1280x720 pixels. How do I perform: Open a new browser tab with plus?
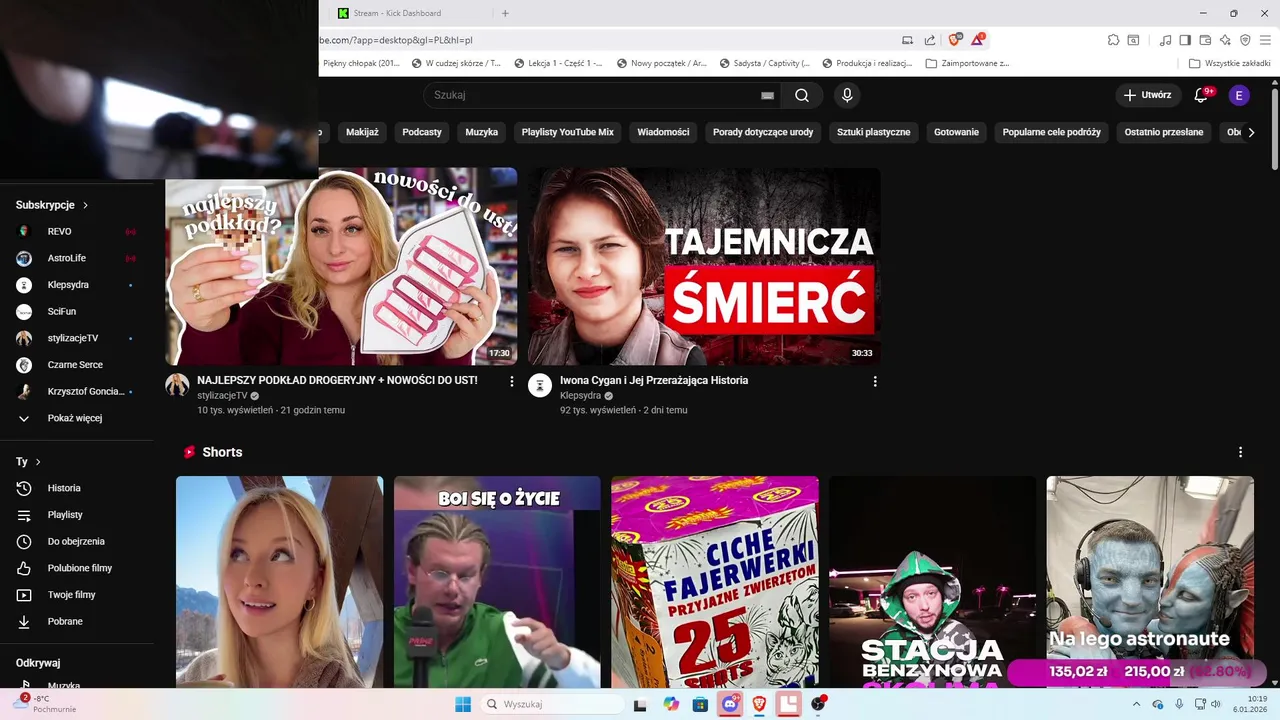click(x=505, y=13)
